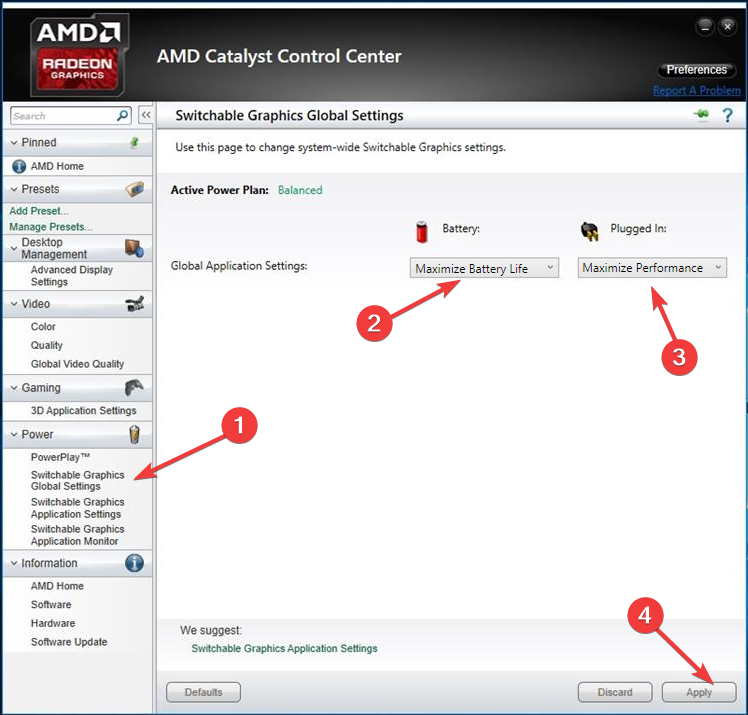Viewport: 748px width, 715px height.
Task: Click the search magnifier icon
Action: (x=123, y=115)
